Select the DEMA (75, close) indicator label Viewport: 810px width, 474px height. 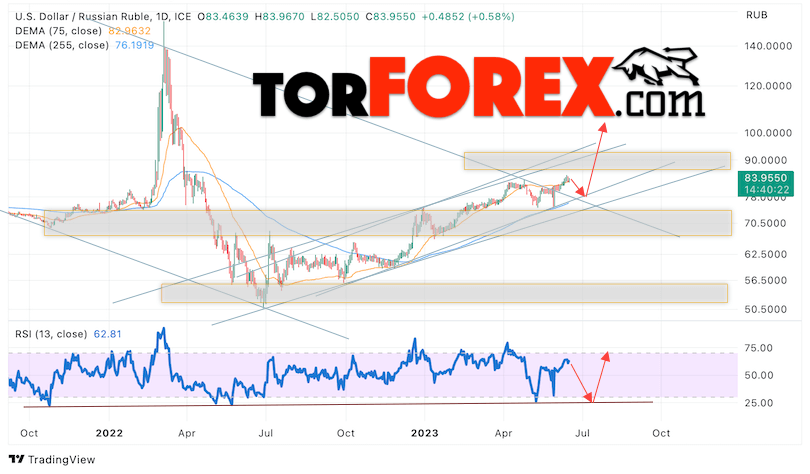coord(58,31)
